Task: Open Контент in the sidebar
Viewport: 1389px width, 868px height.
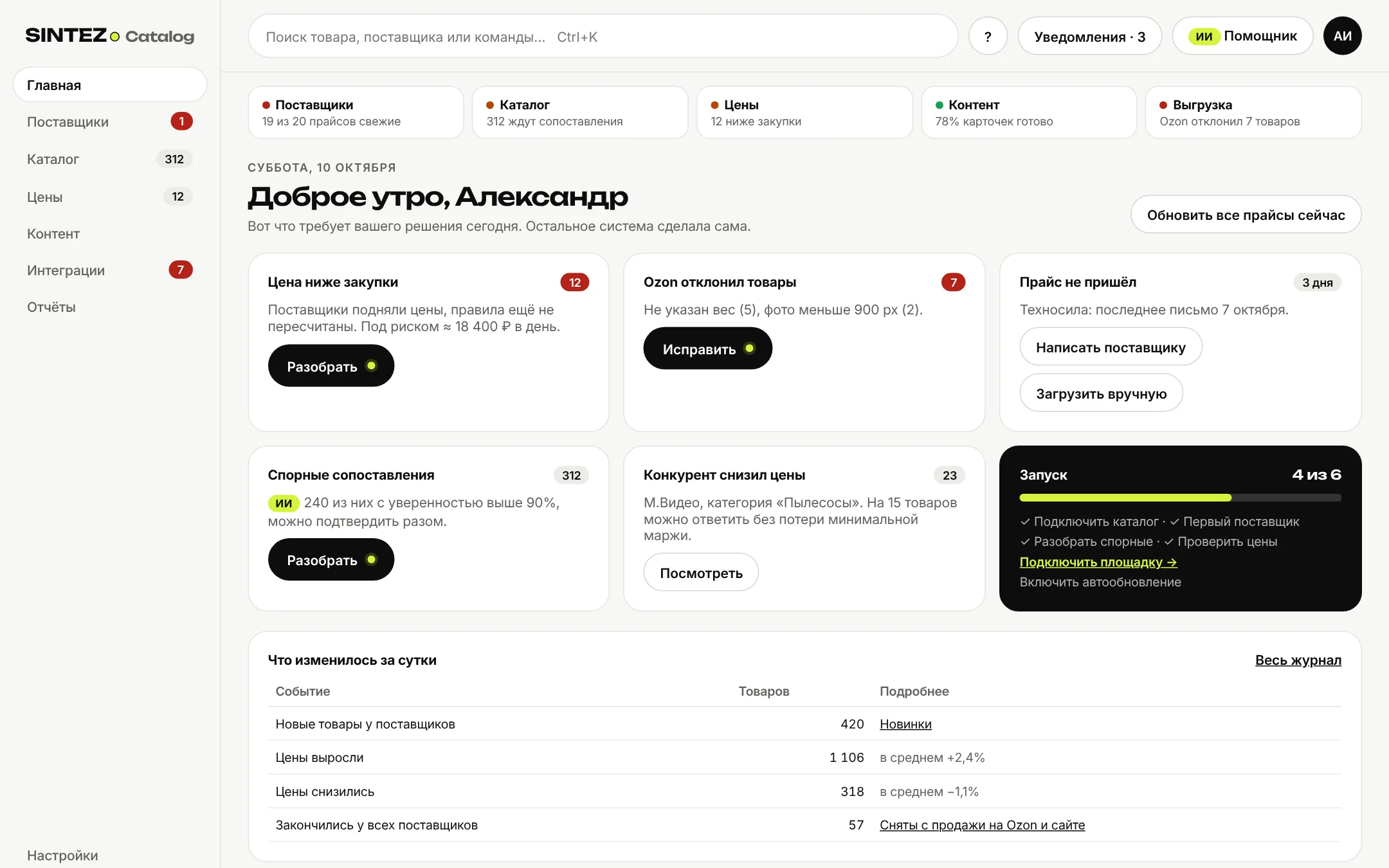Action: click(109, 233)
